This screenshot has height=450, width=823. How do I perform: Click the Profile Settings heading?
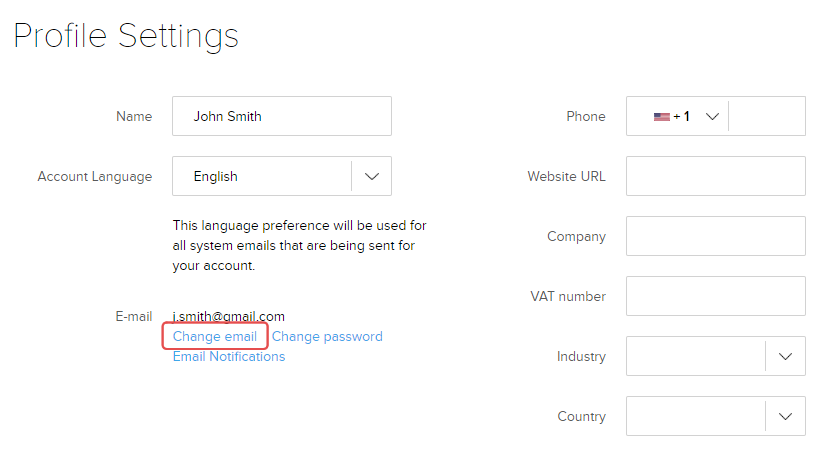[126, 36]
